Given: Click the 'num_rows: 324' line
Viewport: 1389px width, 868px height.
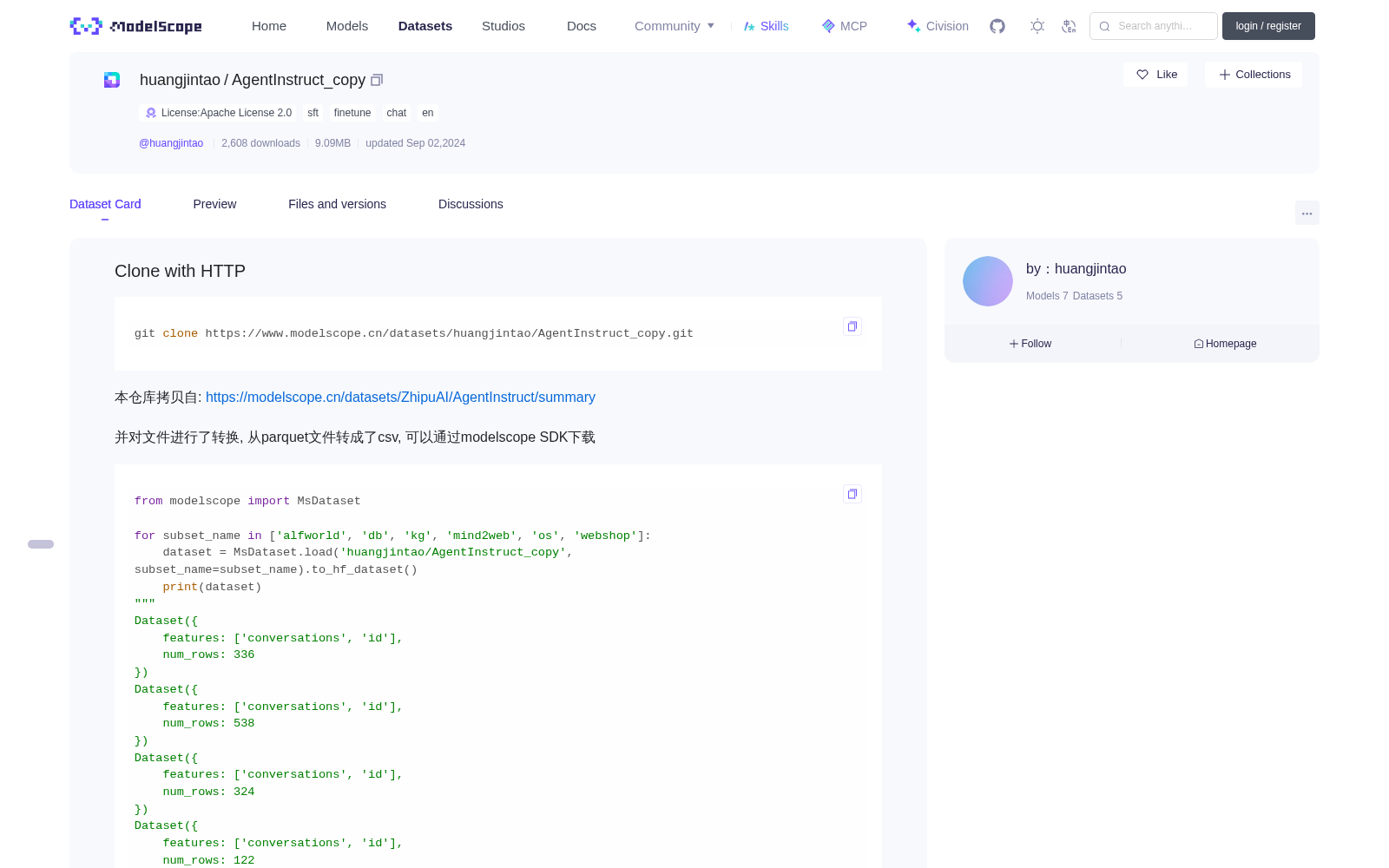Looking at the screenshot, I should point(208,792).
